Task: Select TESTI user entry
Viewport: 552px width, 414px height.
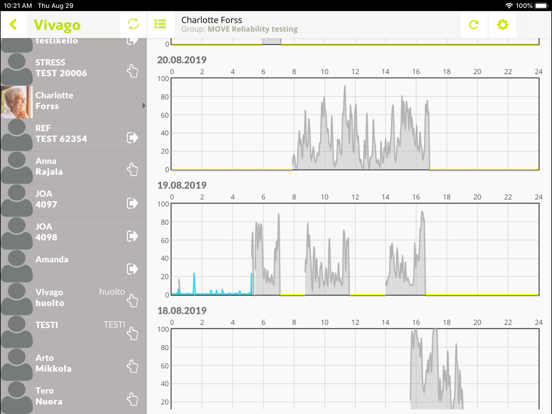Action: click(74, 331)
